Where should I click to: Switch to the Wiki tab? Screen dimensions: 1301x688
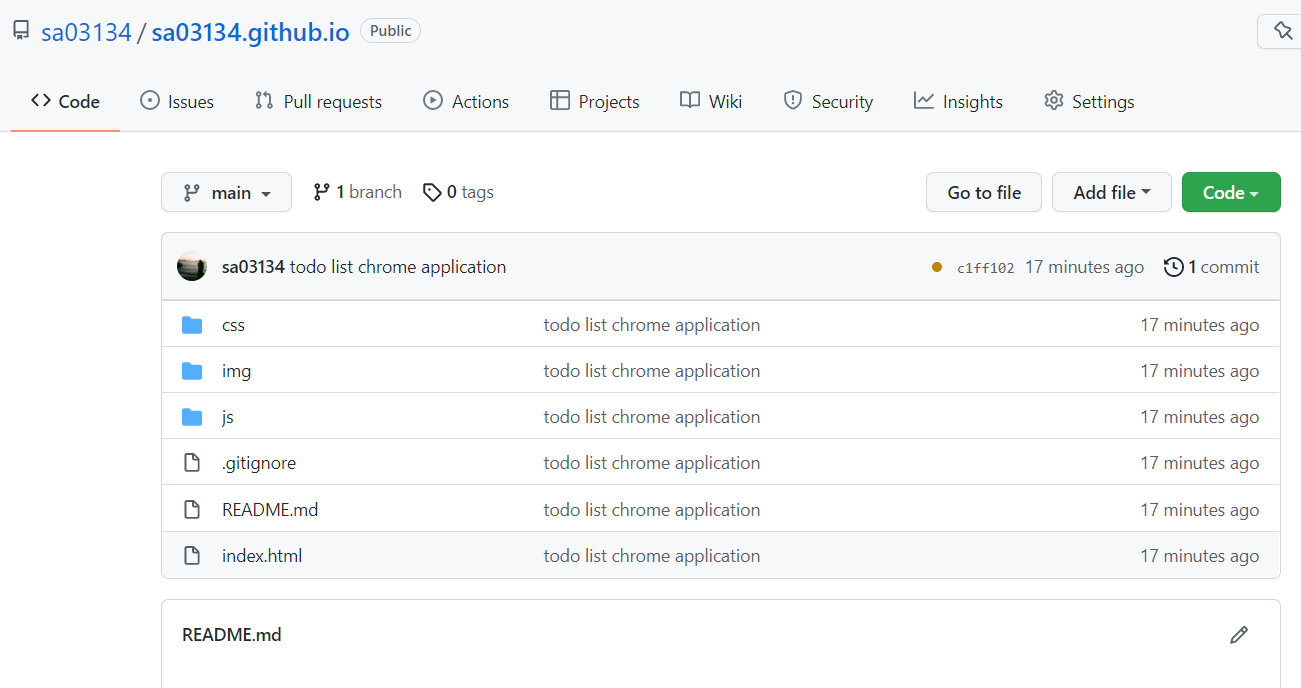[711, 101]
